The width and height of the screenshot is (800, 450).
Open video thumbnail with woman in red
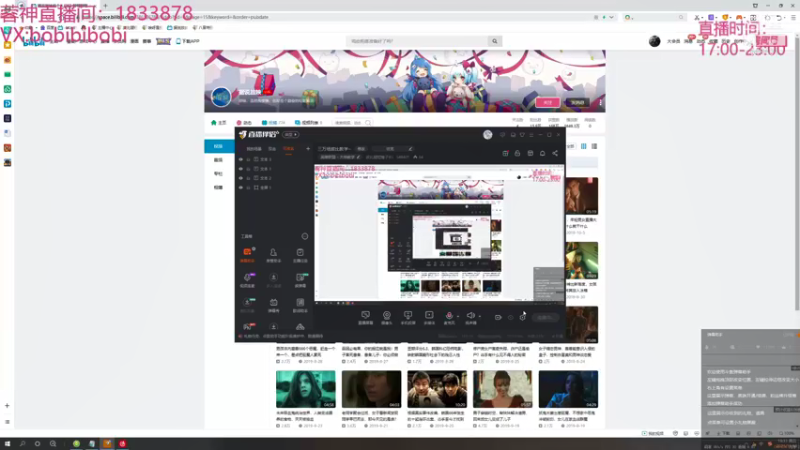click(x=503, y=389)
